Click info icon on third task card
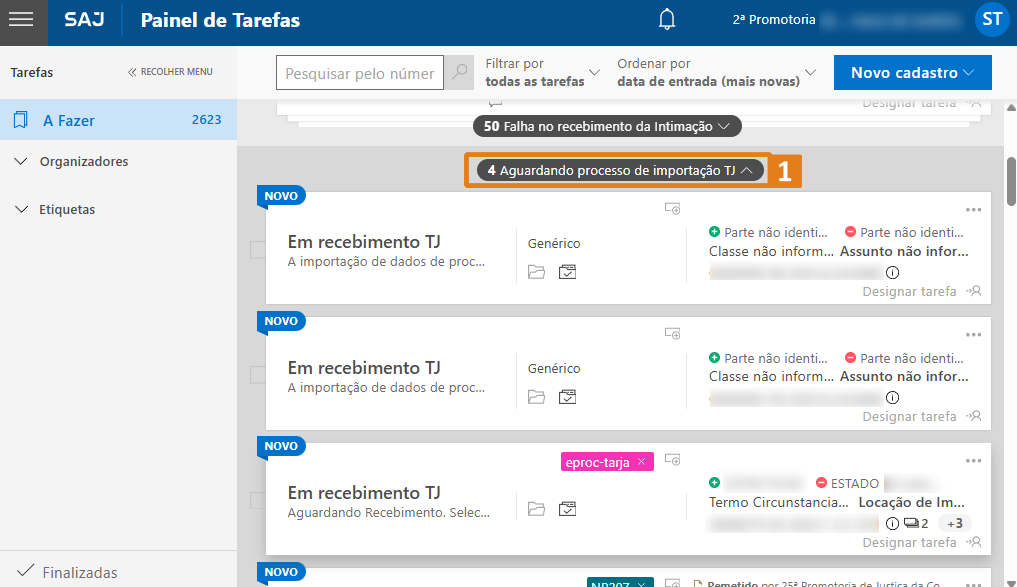This screenshot has width=1017, height=587. point(892,523)
